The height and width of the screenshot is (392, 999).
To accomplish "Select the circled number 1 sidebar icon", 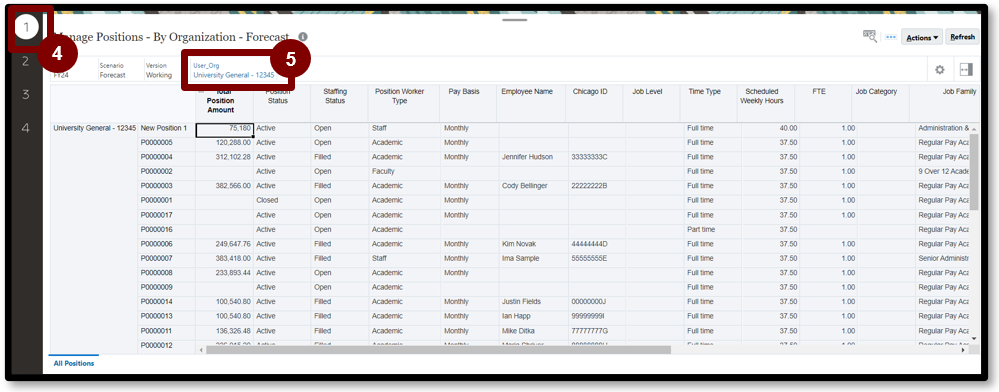I will (x=26, y=27).
